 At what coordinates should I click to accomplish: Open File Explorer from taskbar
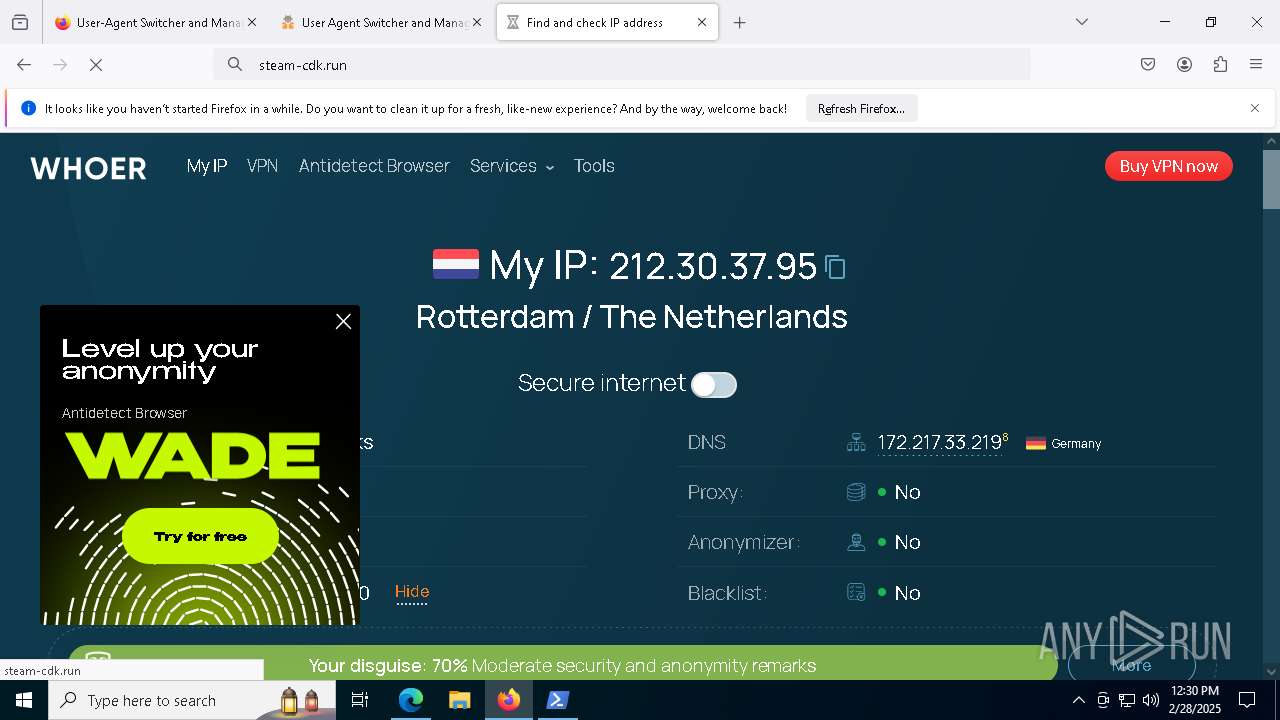[459, 700]
